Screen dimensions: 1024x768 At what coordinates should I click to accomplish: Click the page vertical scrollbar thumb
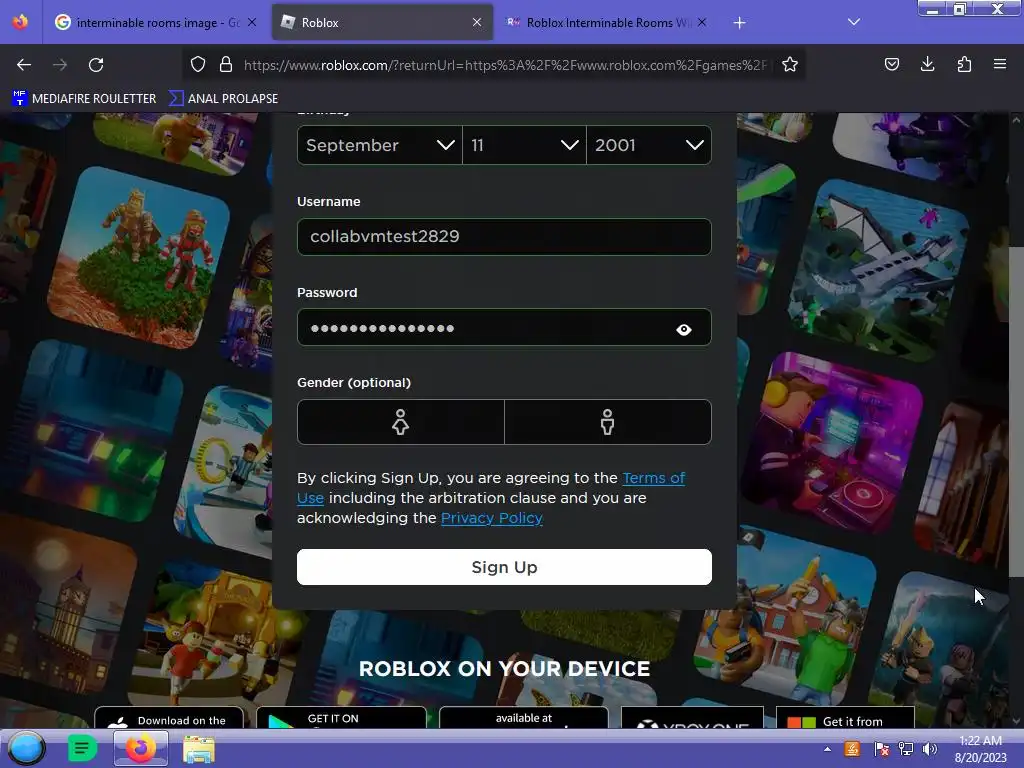click(x=1016, y=411)
